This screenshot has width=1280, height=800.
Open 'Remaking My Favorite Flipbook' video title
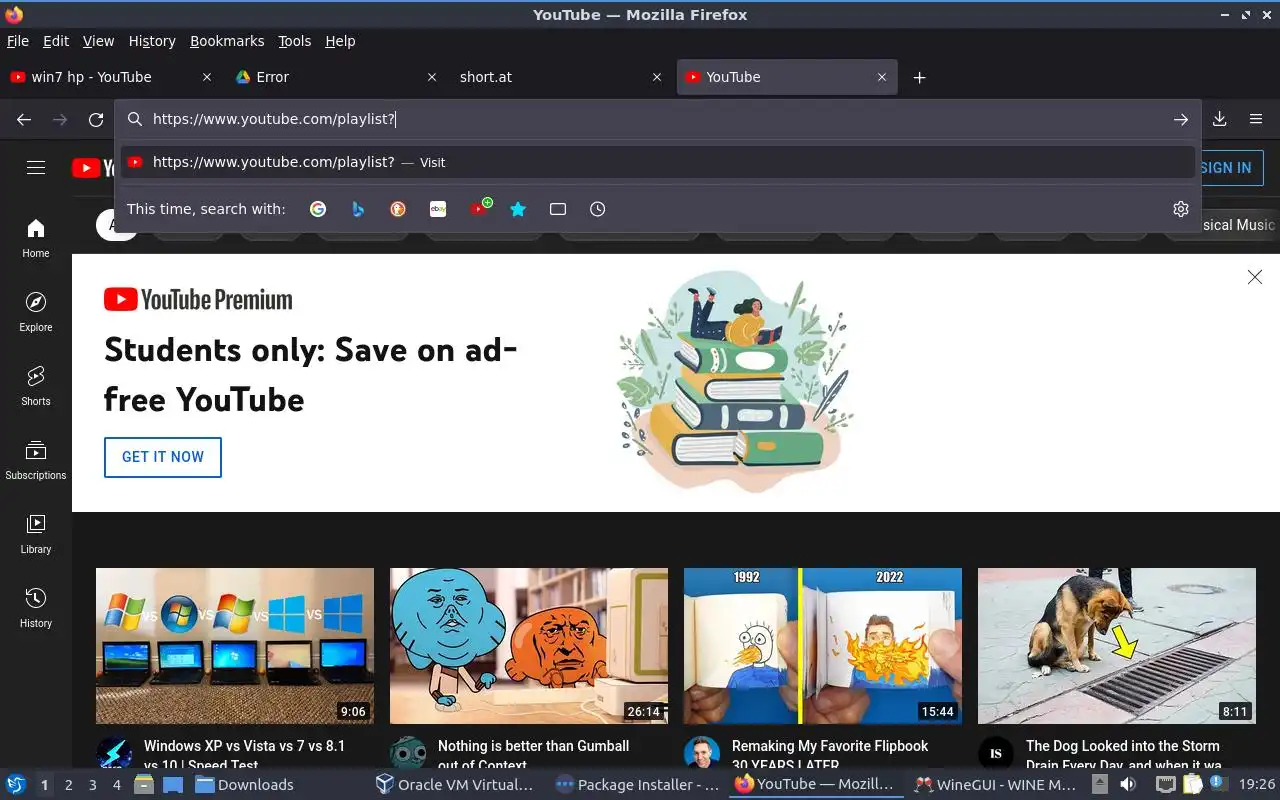pyautogui.click(x=830, y=755)
